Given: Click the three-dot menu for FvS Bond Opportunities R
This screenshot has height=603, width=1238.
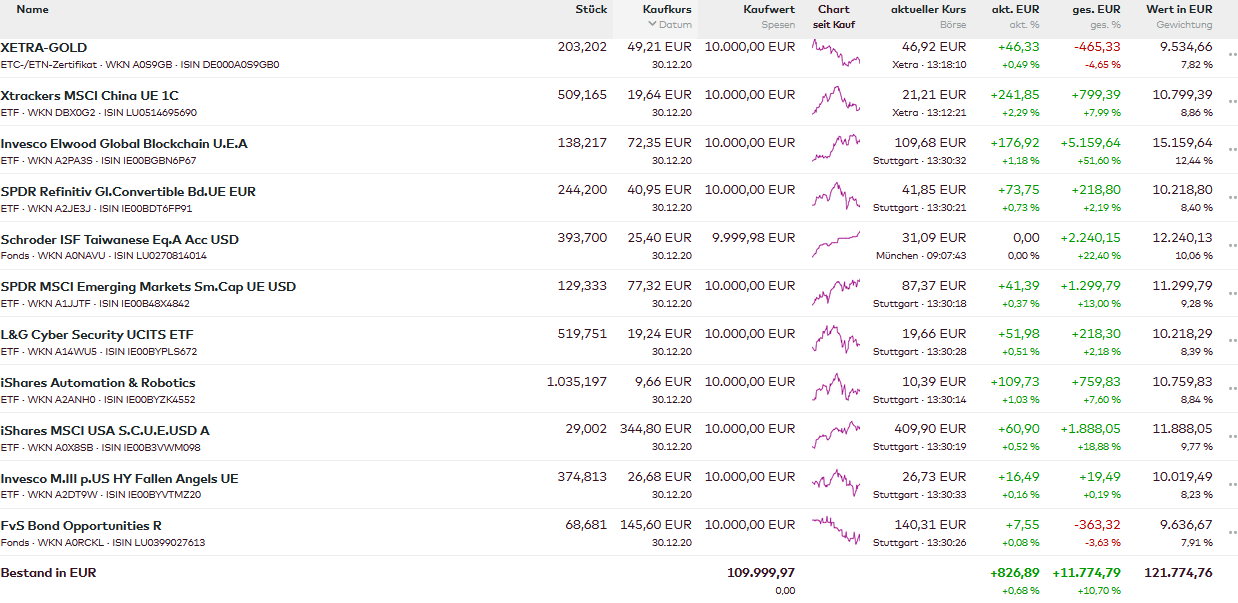Looking at the screenshot, I should pos(1231,533).
